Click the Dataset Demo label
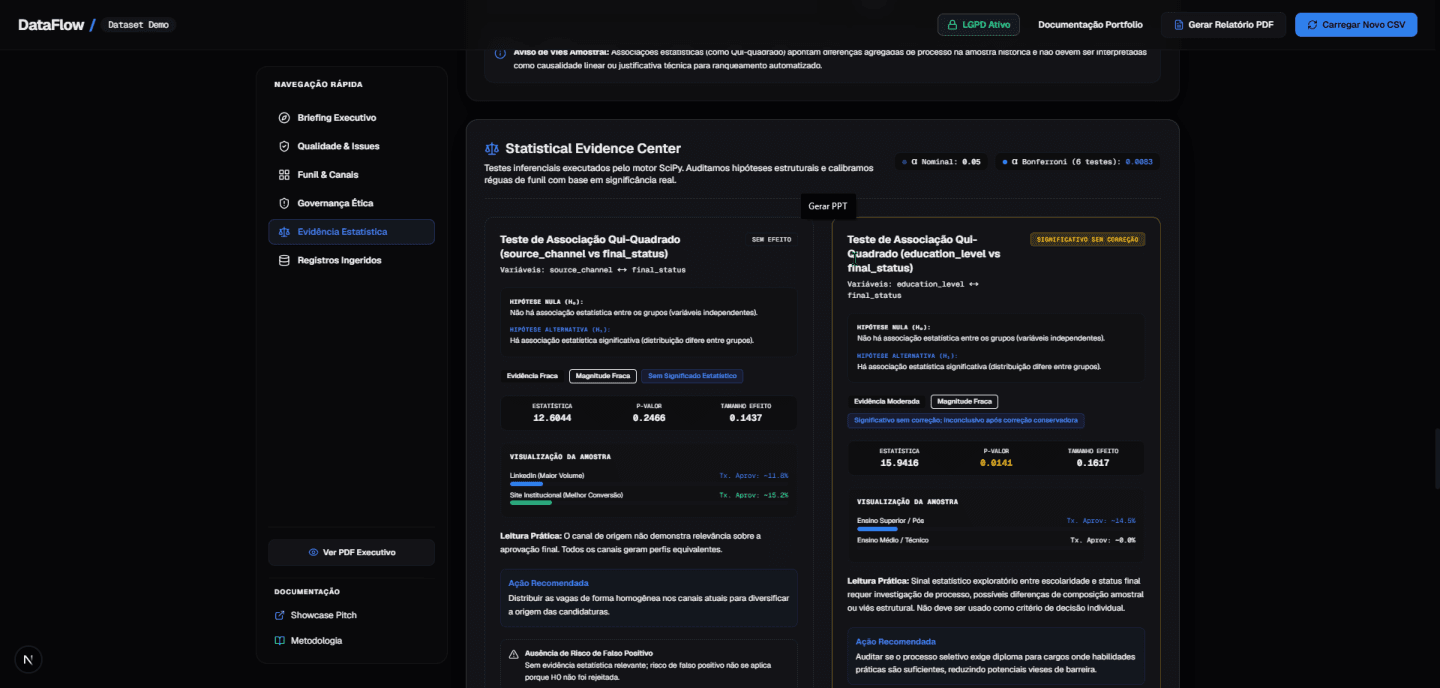The width and height of the screenshot is (1440, 688). (x=138, y=24)
